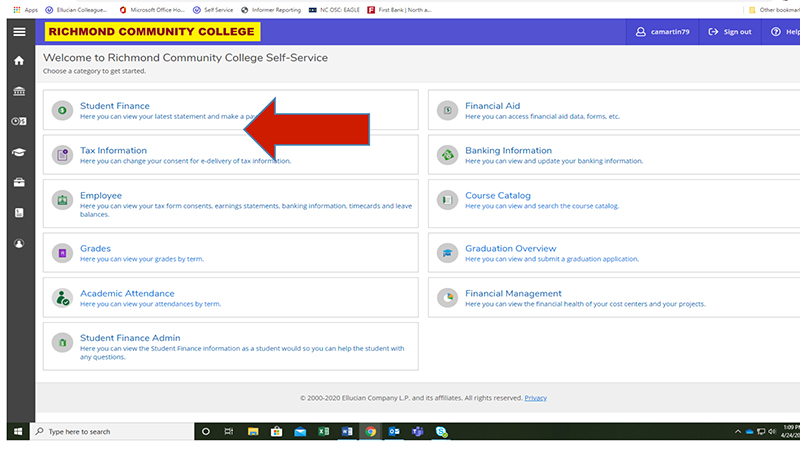Open NC OSC: EAGLE bookmark
Image resolution: width=800 pixels, height=450 pixels.
(334, 10)
